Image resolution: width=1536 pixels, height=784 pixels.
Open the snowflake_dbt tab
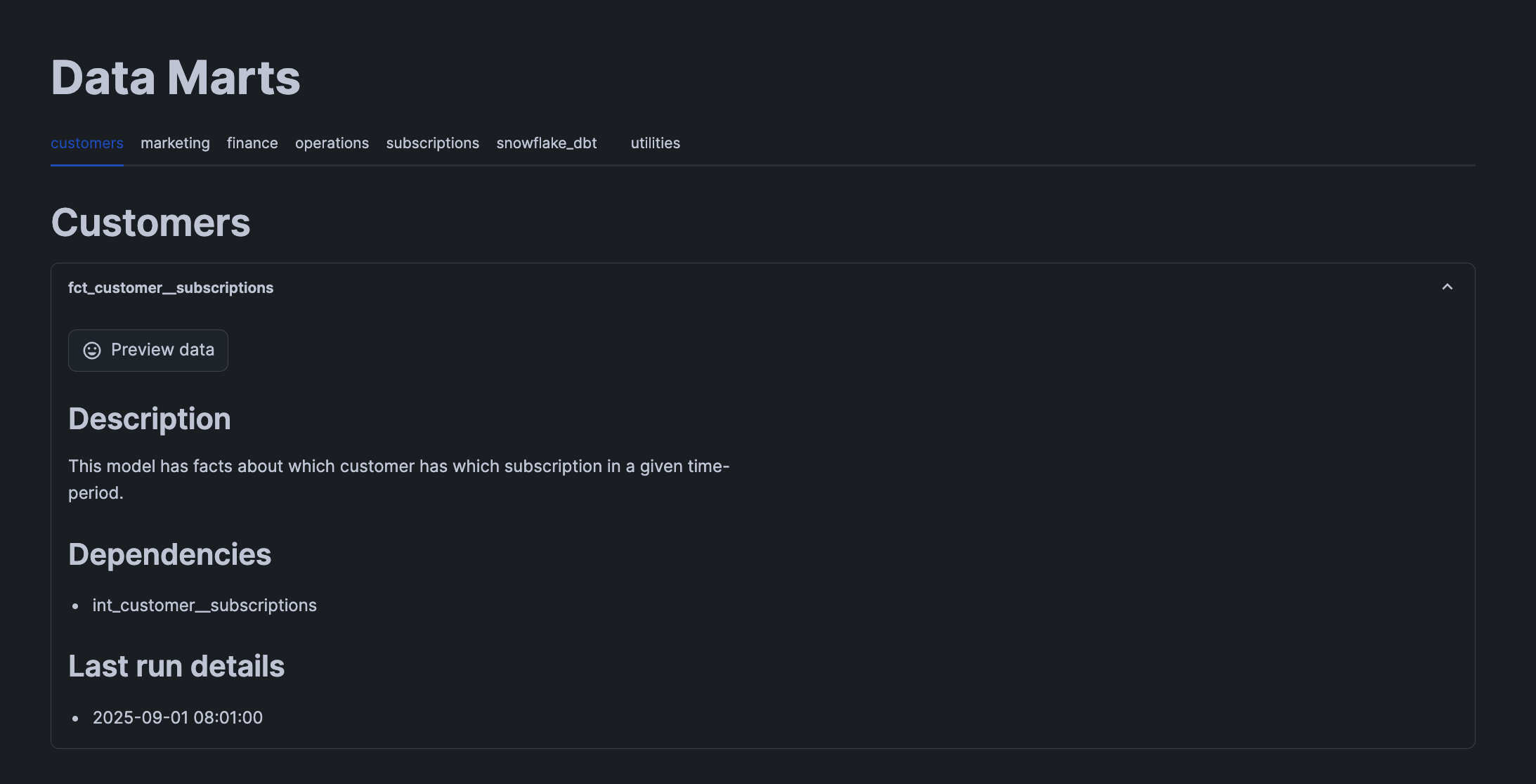546,143
